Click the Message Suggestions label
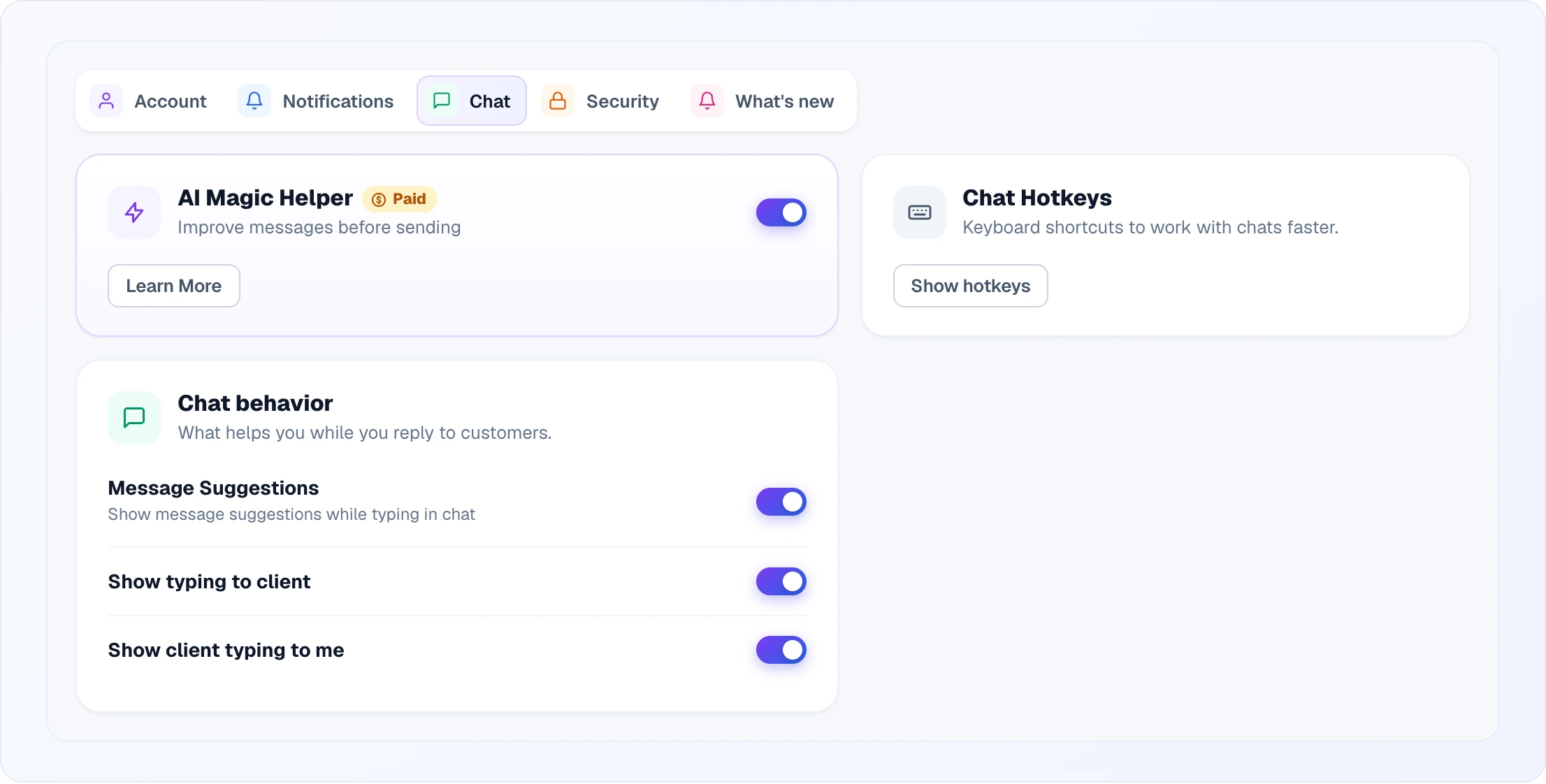The height and width of the screenshot is (784, 1546). tap(213, 488)
